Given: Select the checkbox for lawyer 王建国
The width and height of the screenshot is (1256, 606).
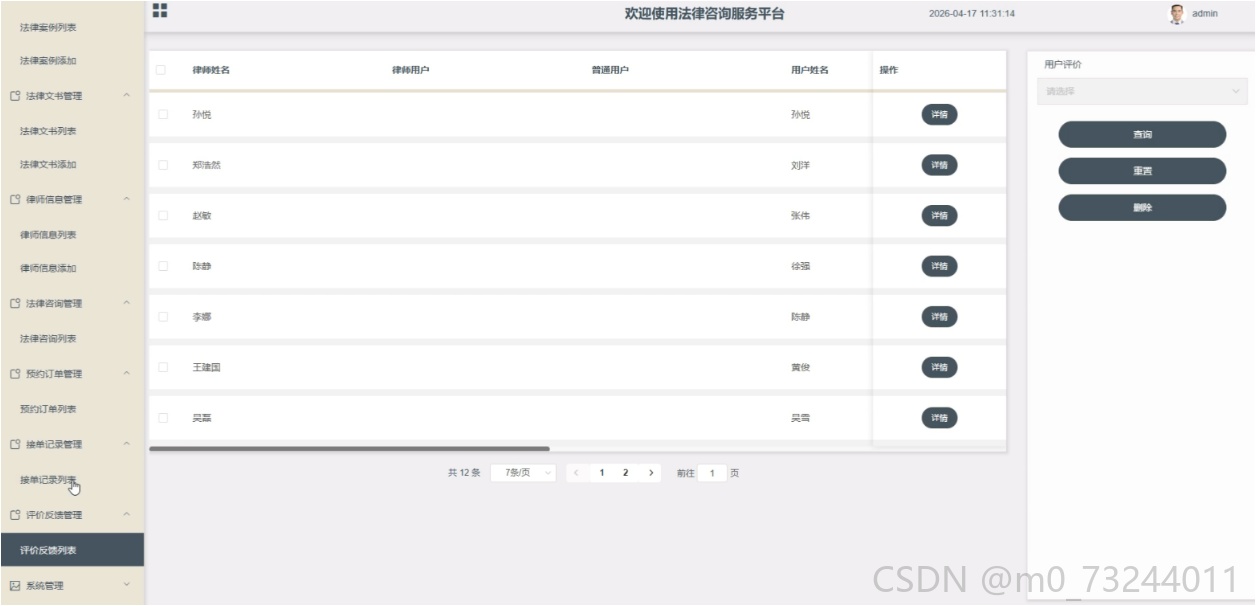Looking at the screenshot, I should pos(163,367).
